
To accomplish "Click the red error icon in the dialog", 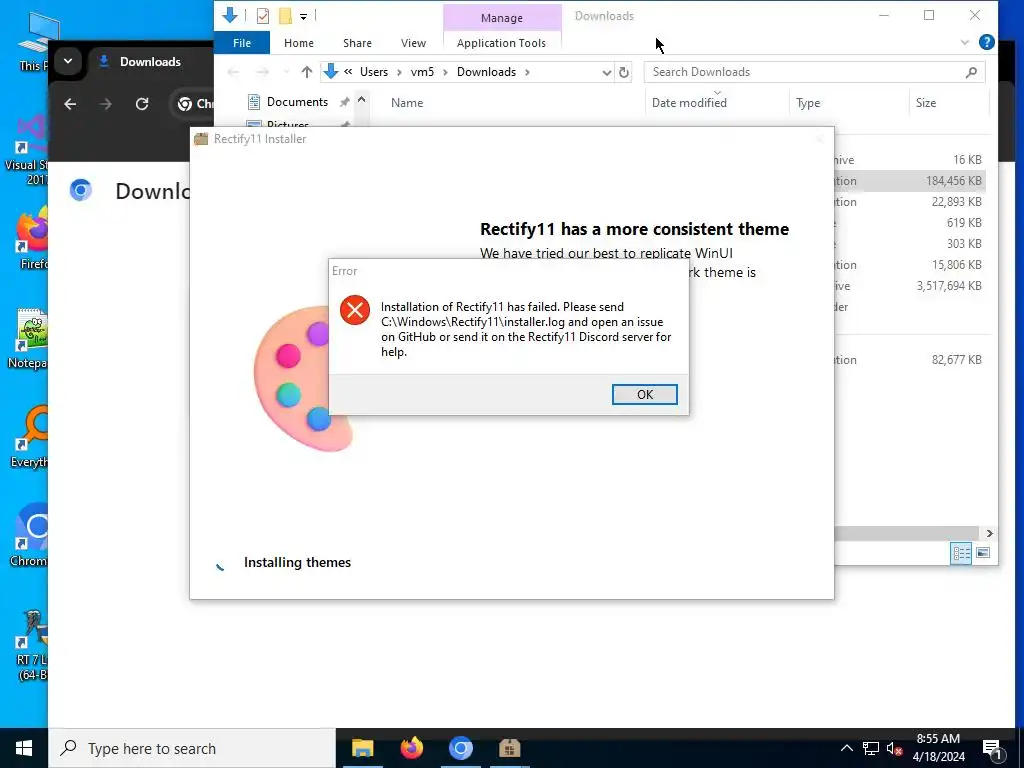I will [355, 310].
